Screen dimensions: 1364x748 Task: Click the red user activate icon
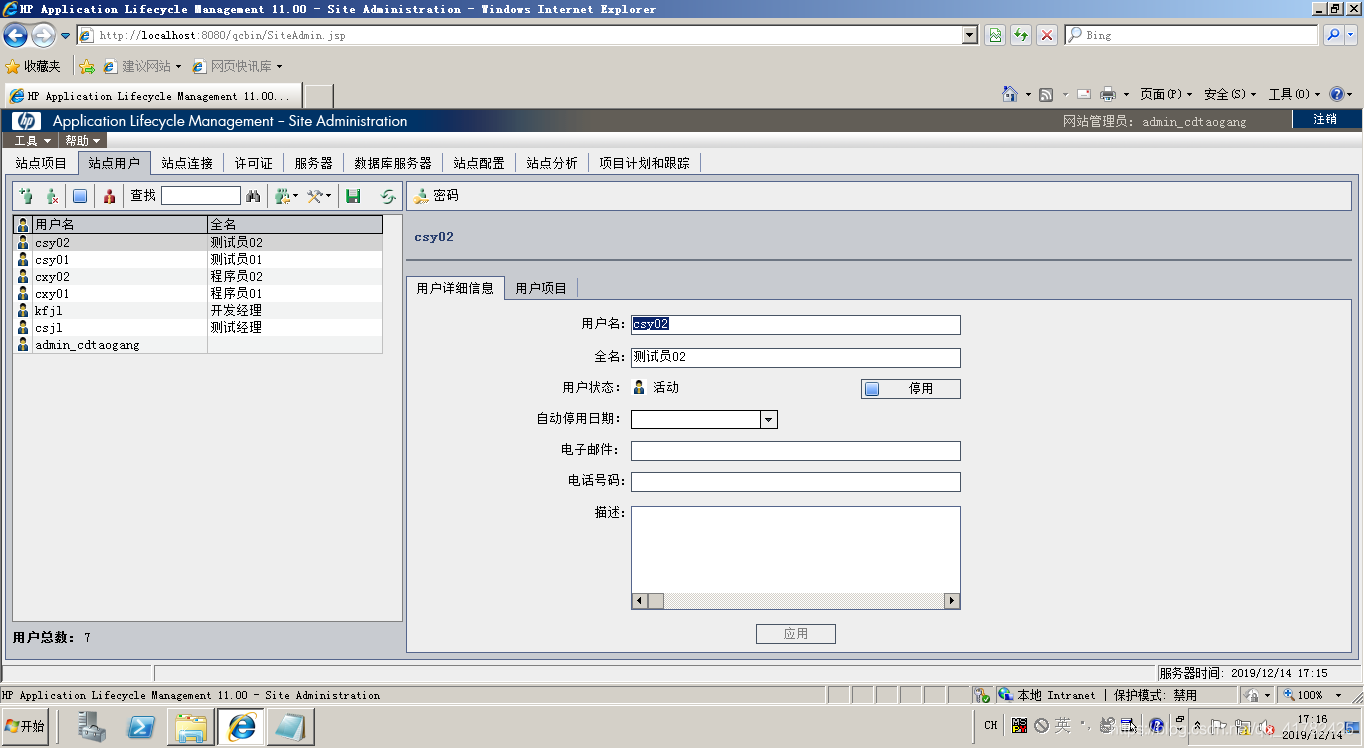point(109,196)
